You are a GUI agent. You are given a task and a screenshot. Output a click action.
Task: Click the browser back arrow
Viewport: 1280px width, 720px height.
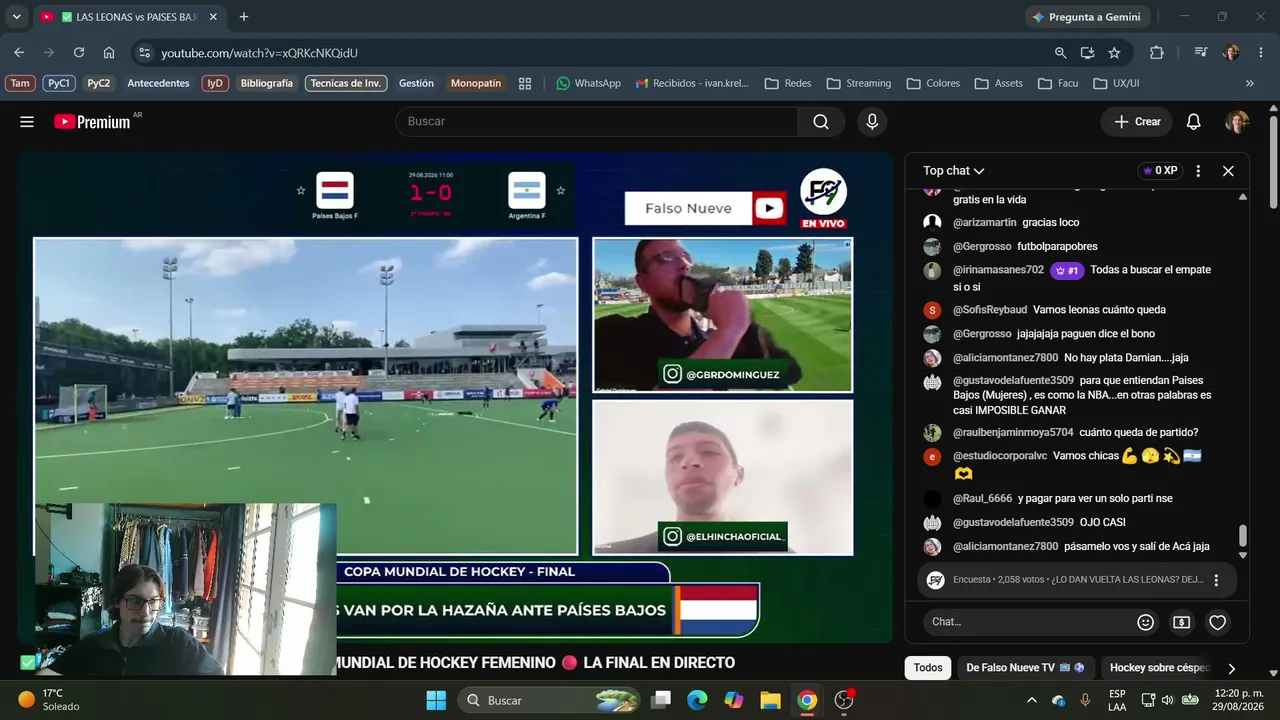[19, 53]
